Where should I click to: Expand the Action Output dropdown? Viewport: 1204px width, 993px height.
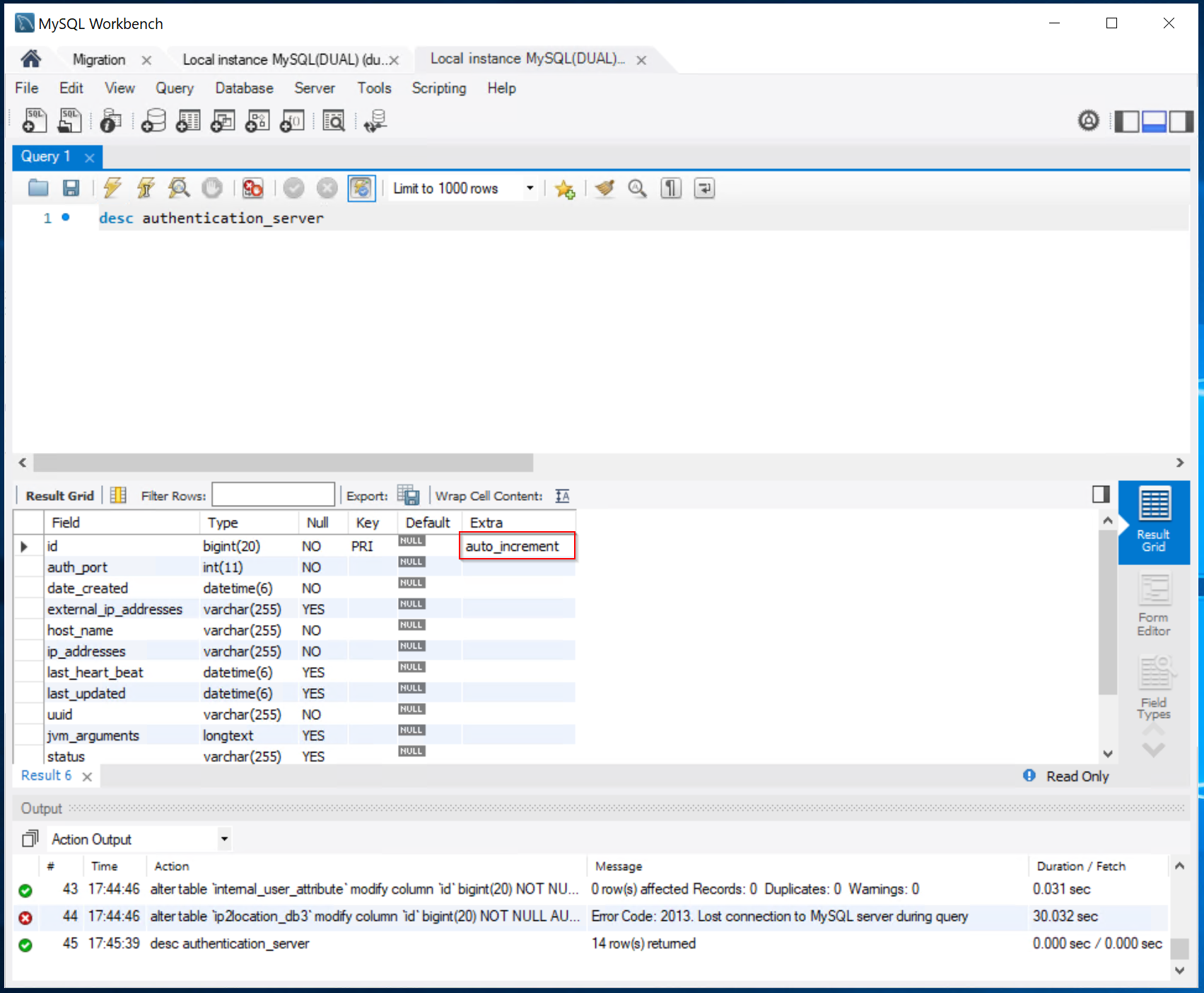click(224, 839)
